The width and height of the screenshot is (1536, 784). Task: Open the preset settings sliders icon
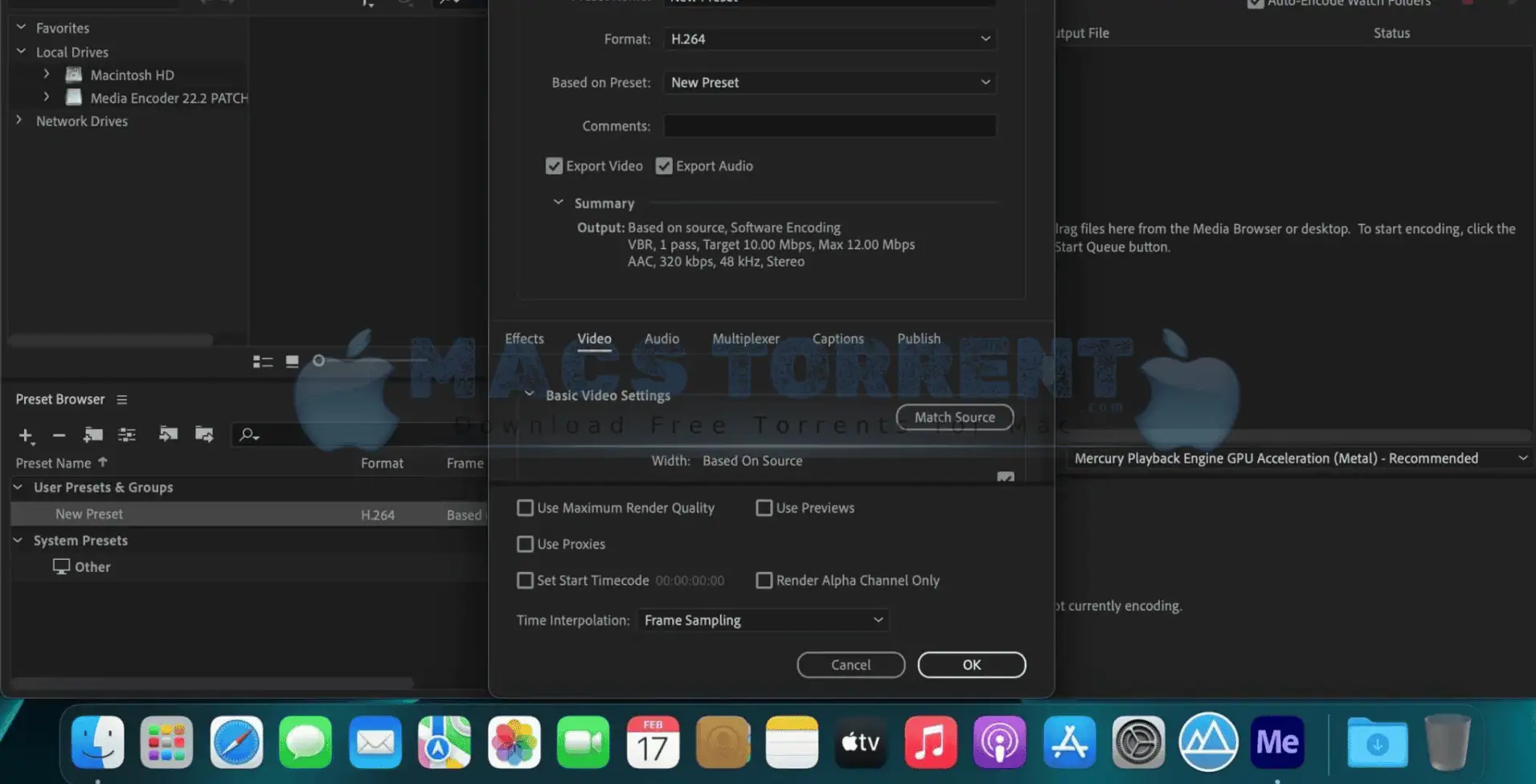(127, 435)
